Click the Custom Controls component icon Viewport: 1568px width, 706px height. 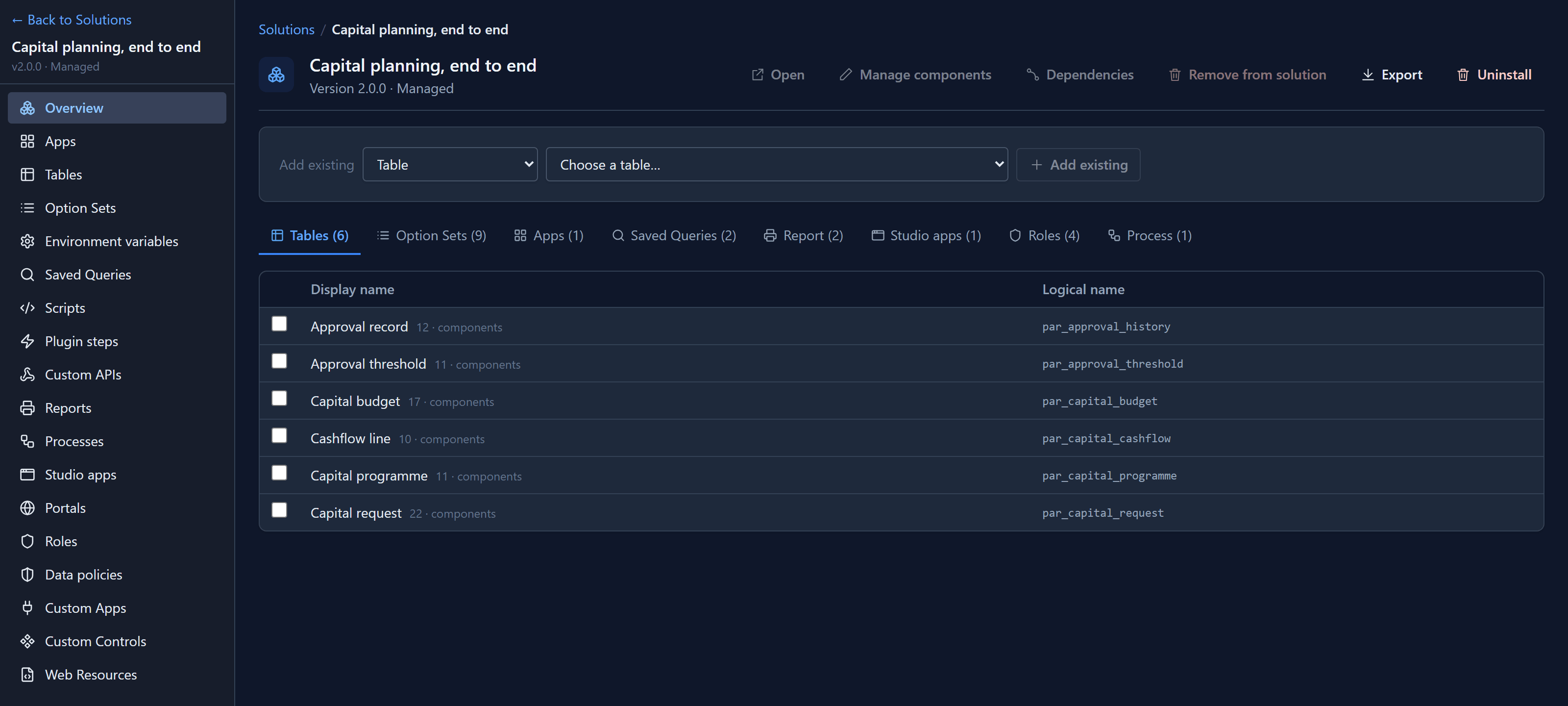point(27,641)
